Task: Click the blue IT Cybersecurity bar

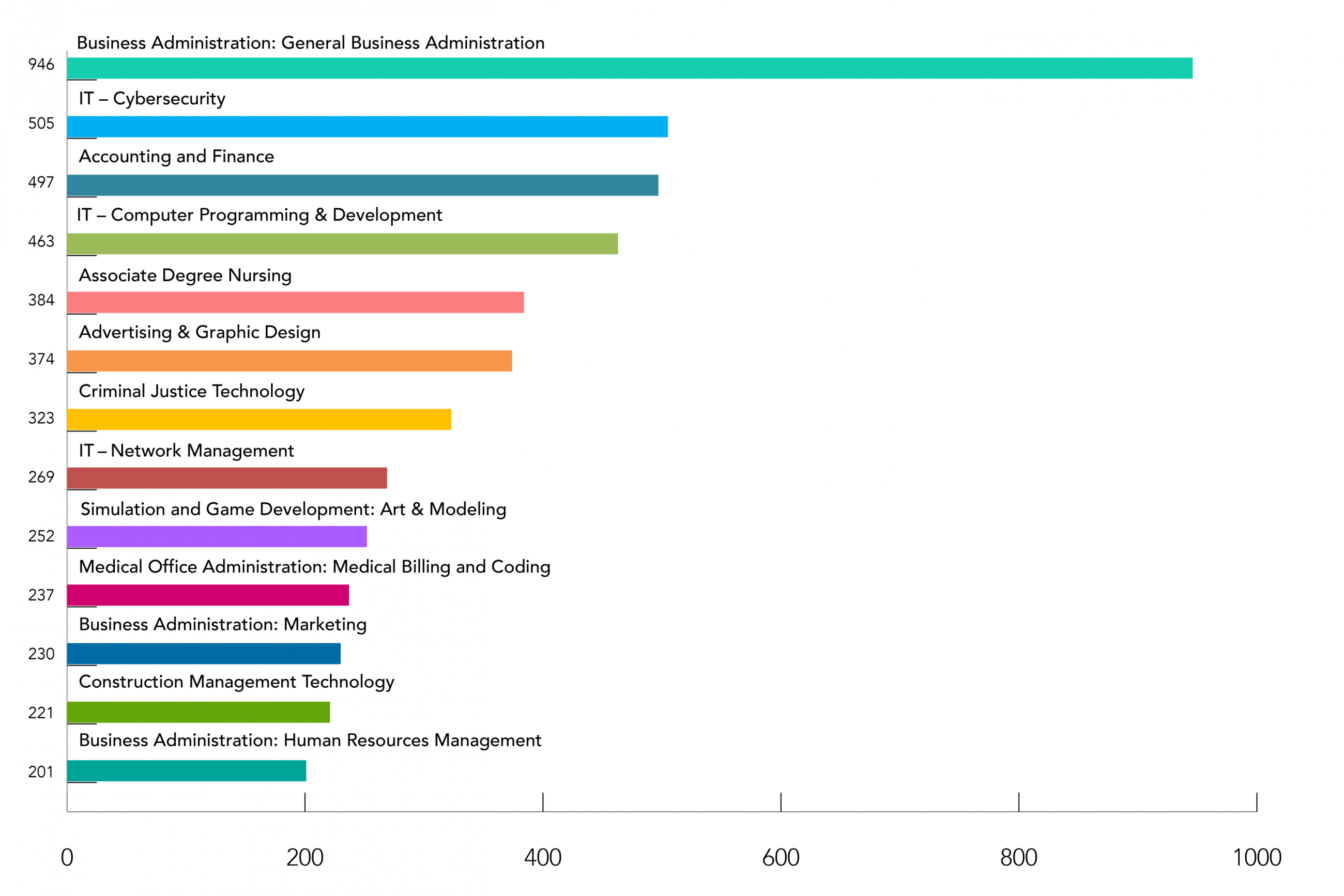Action: (367, 127)
